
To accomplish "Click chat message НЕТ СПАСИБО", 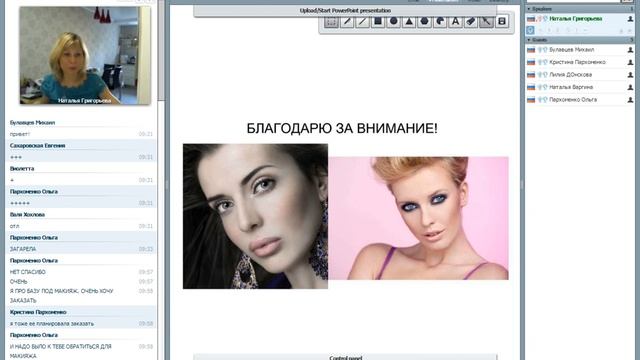I will (28, 272).
